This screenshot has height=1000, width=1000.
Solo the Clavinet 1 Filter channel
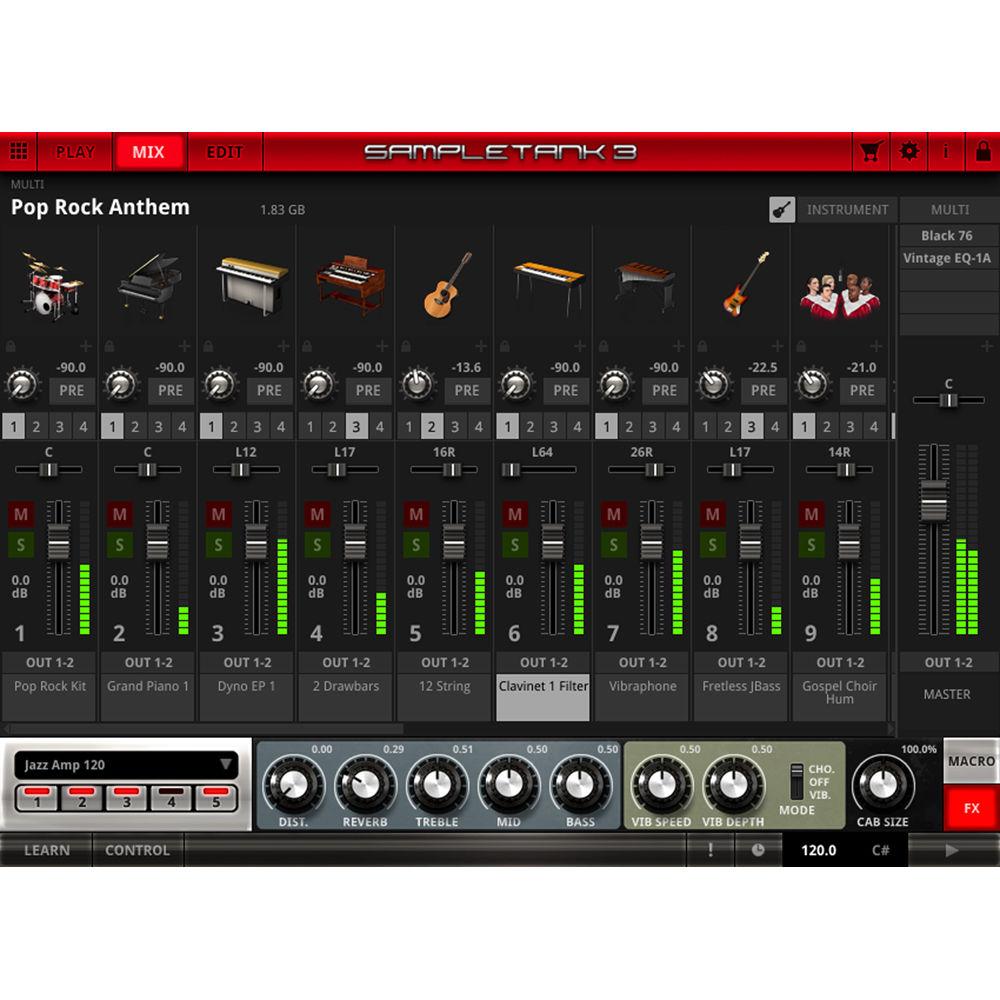(x=514, y=545)
